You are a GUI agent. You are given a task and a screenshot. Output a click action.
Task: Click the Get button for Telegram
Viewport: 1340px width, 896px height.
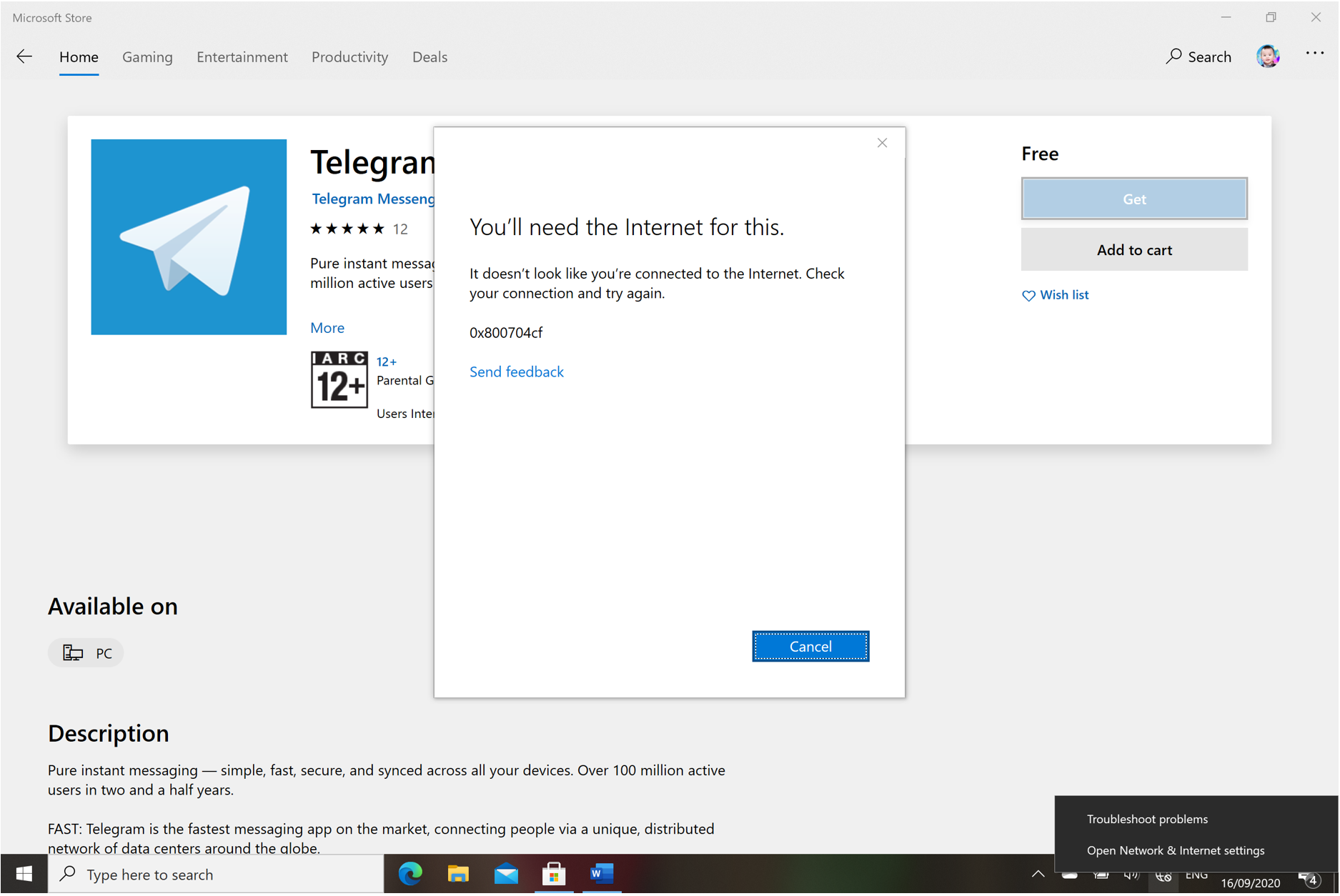[1134, 199]
